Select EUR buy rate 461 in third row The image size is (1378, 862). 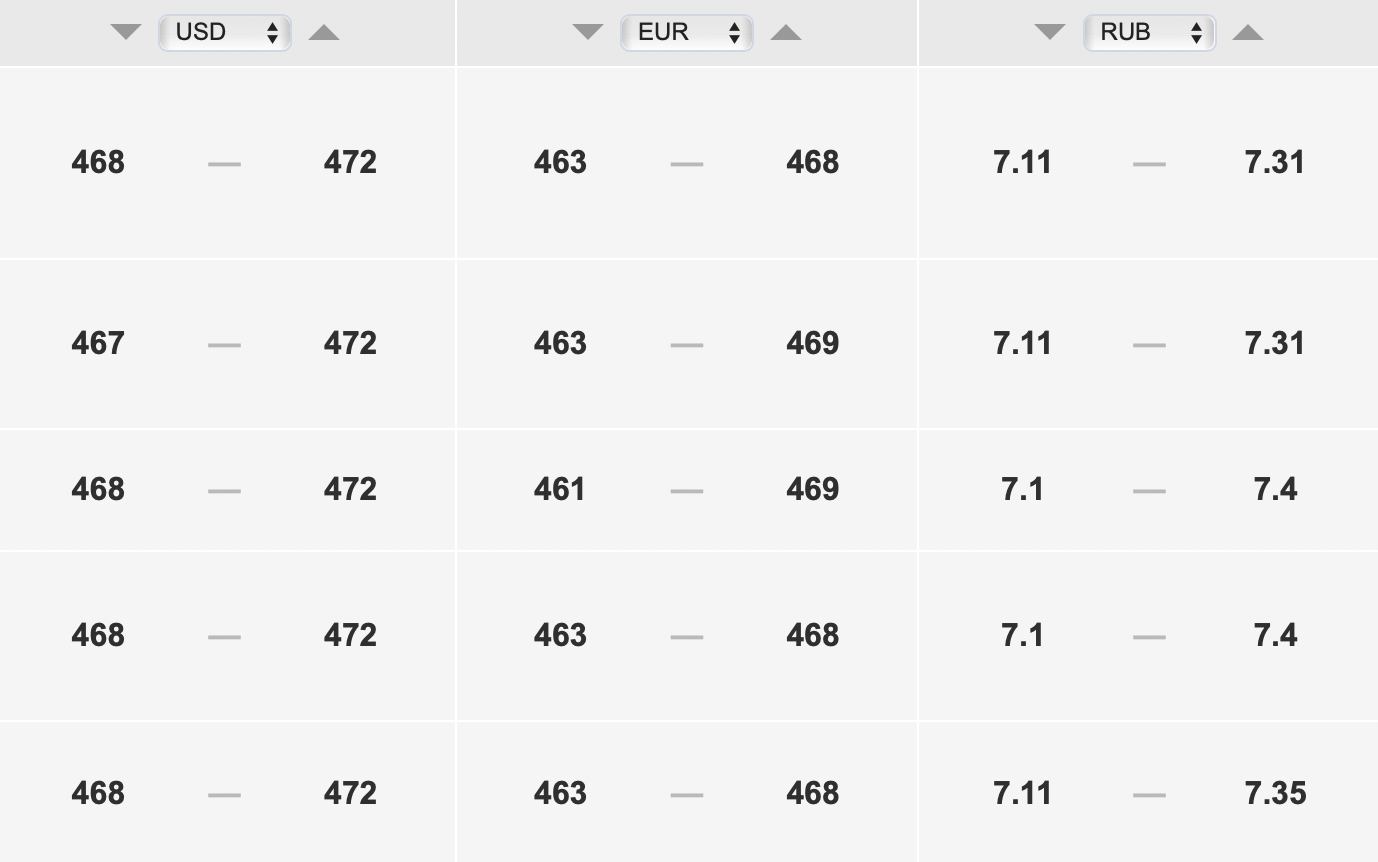tap(560, 489)
